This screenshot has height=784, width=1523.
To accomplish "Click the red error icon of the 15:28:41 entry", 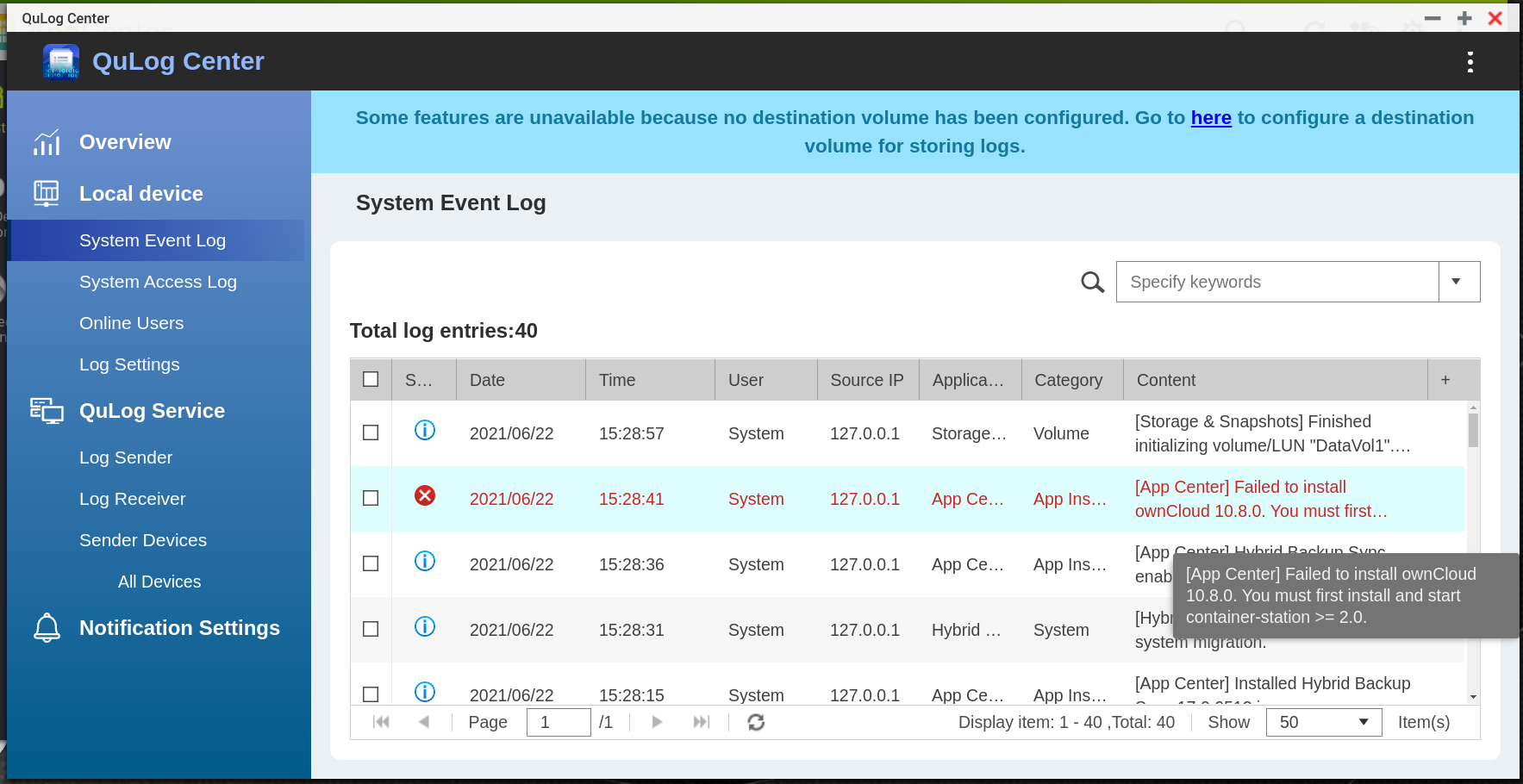I will click(x=425, y=495).
